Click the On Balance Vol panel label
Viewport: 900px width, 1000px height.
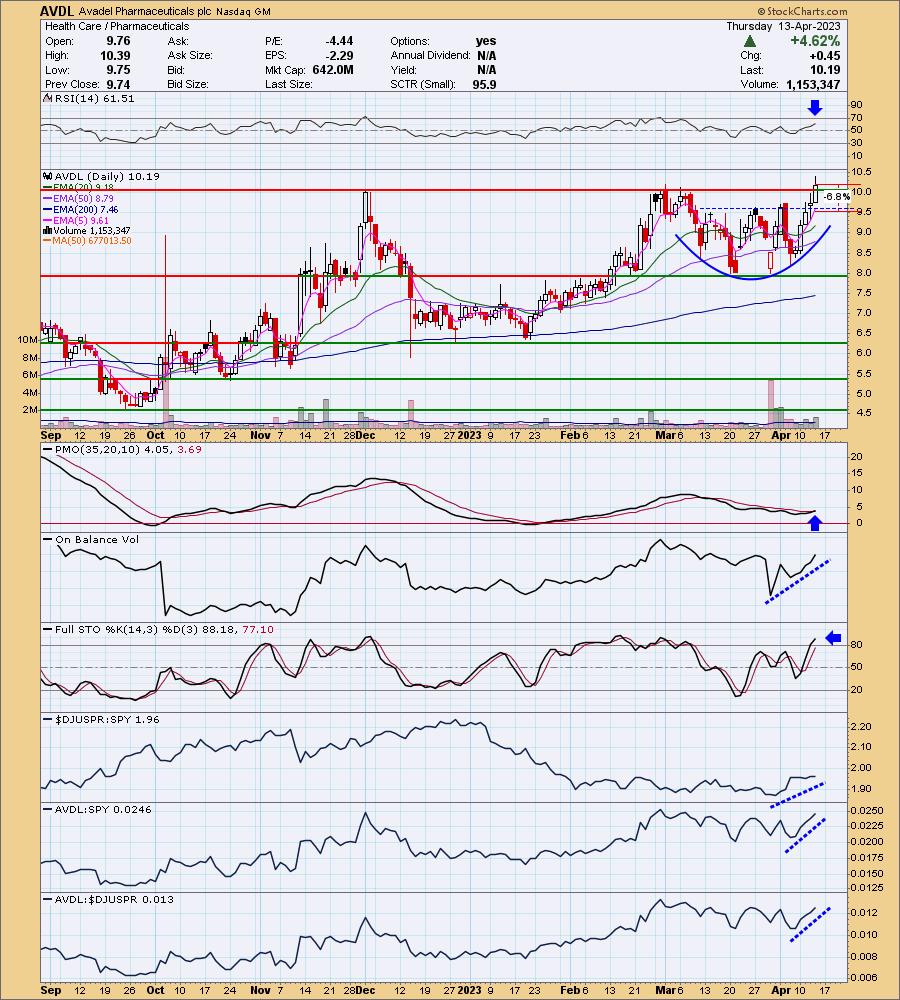coord(97,540)
